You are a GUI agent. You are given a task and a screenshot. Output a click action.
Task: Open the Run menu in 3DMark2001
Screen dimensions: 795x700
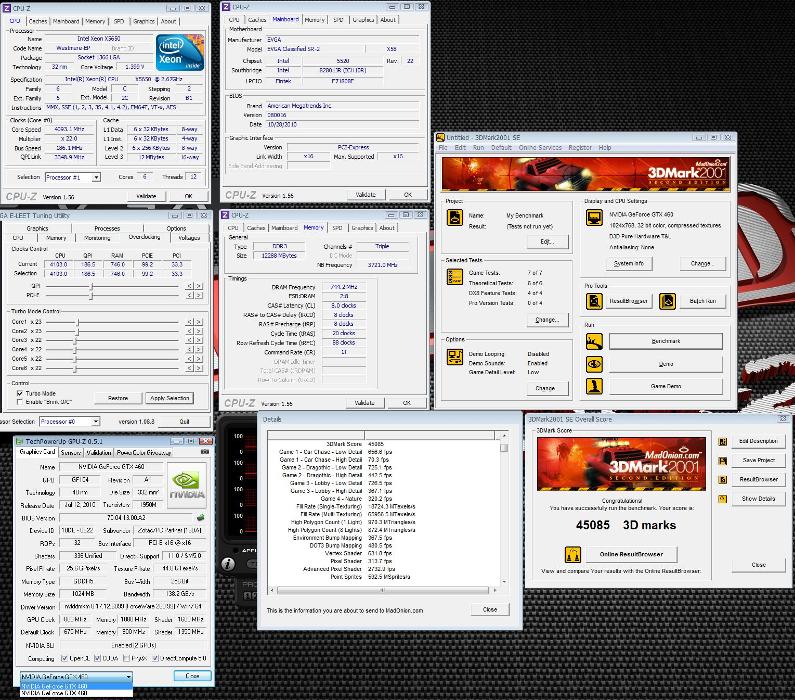click(478, 148)
